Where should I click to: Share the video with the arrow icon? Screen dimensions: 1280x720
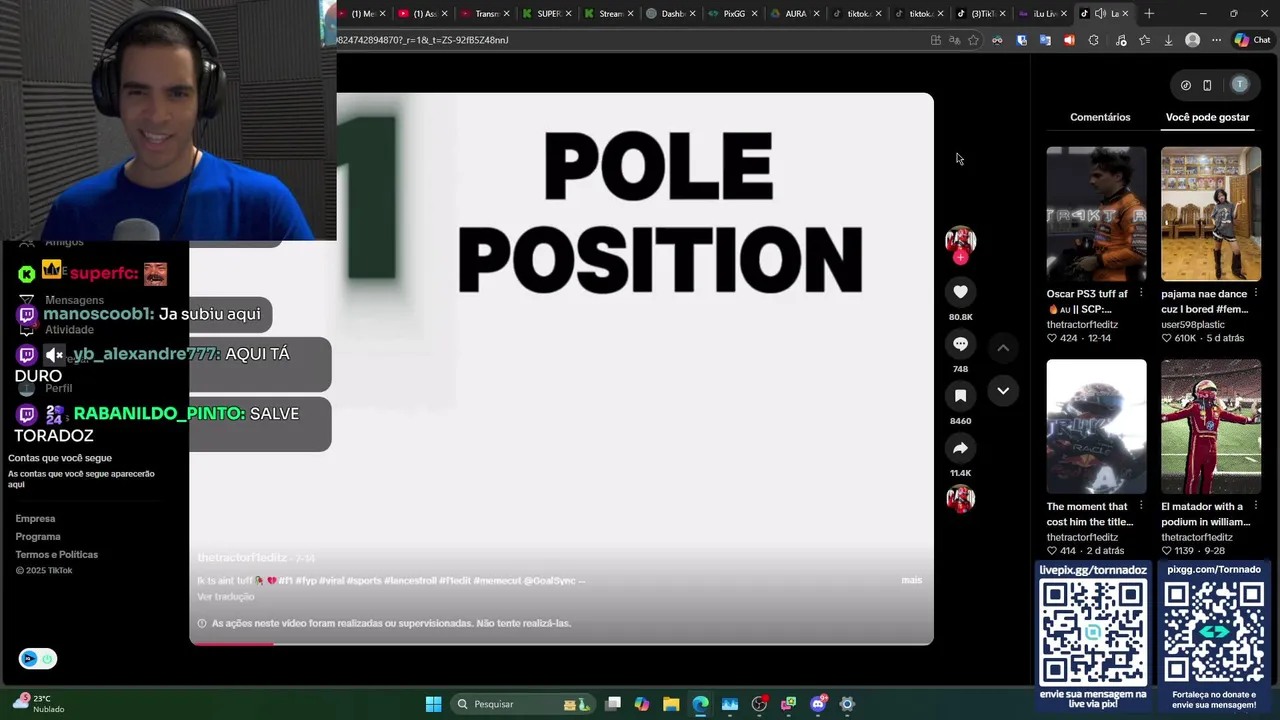click(960, 448)
